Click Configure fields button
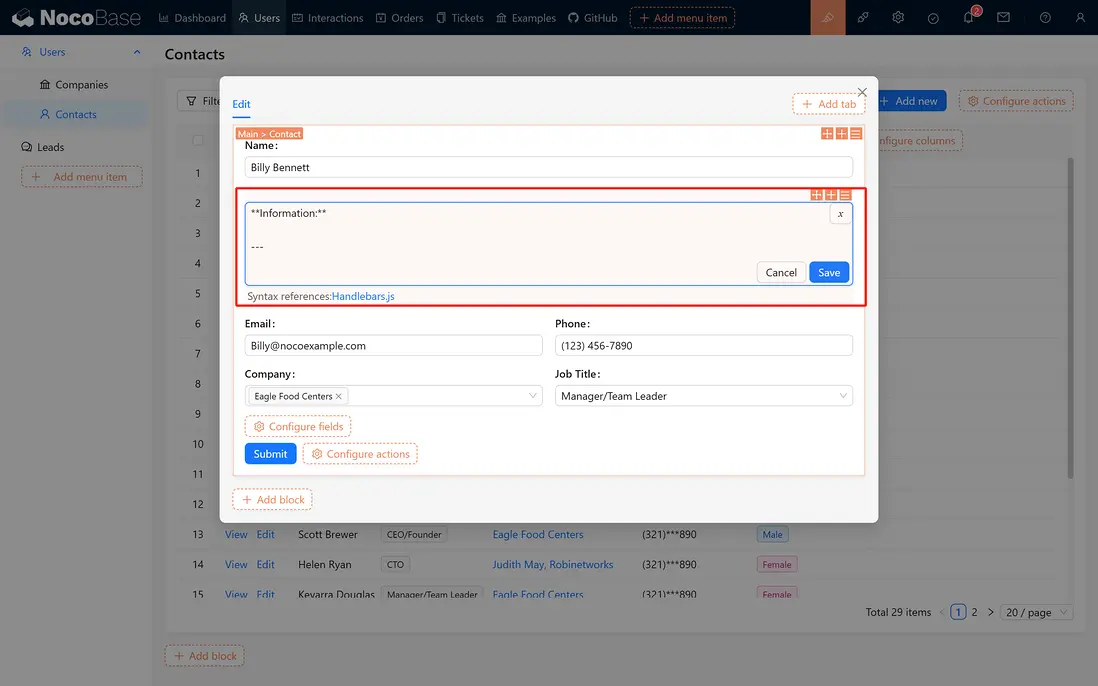 298,426
